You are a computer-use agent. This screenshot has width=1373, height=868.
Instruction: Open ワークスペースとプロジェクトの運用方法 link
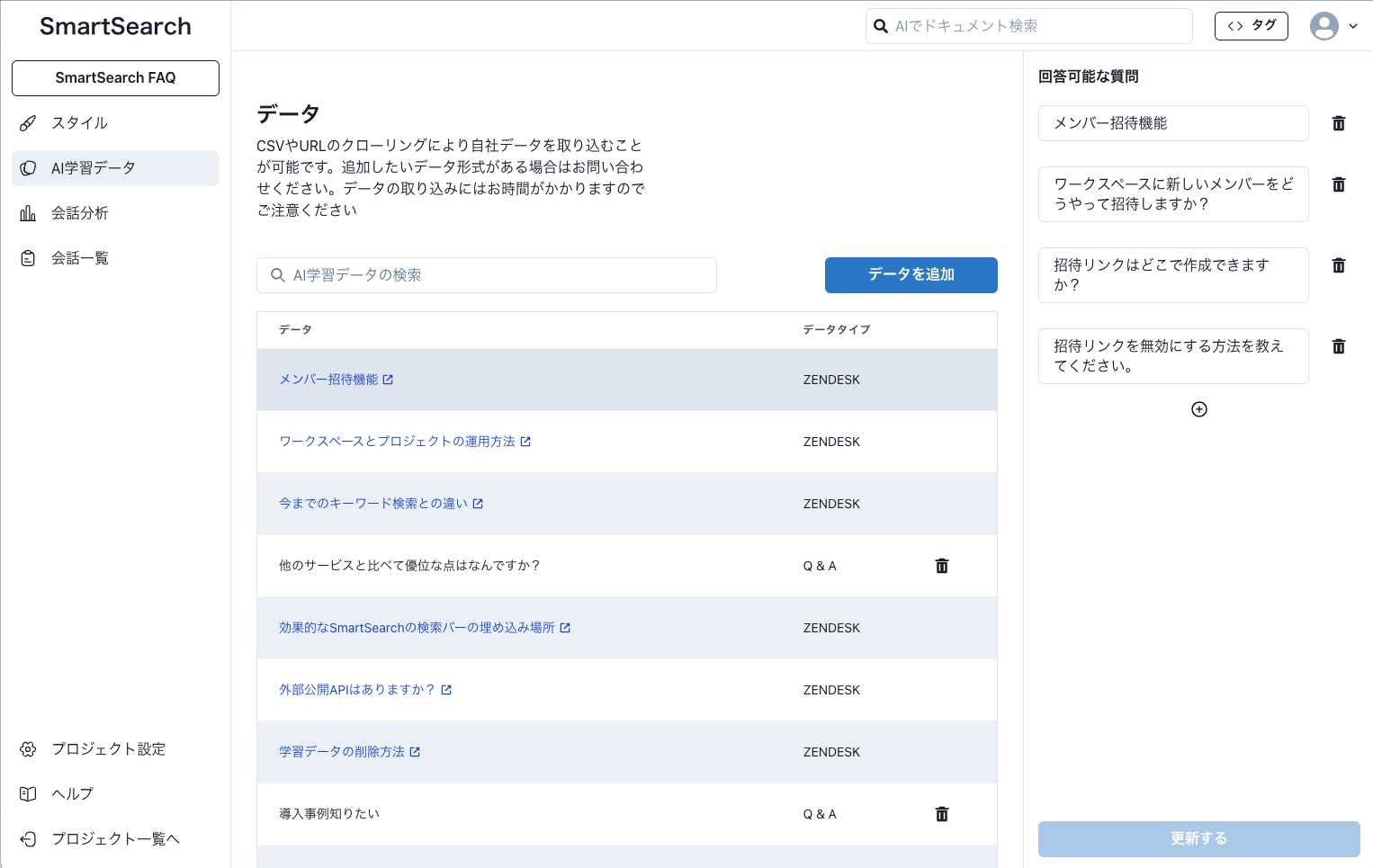click(397, 442)
